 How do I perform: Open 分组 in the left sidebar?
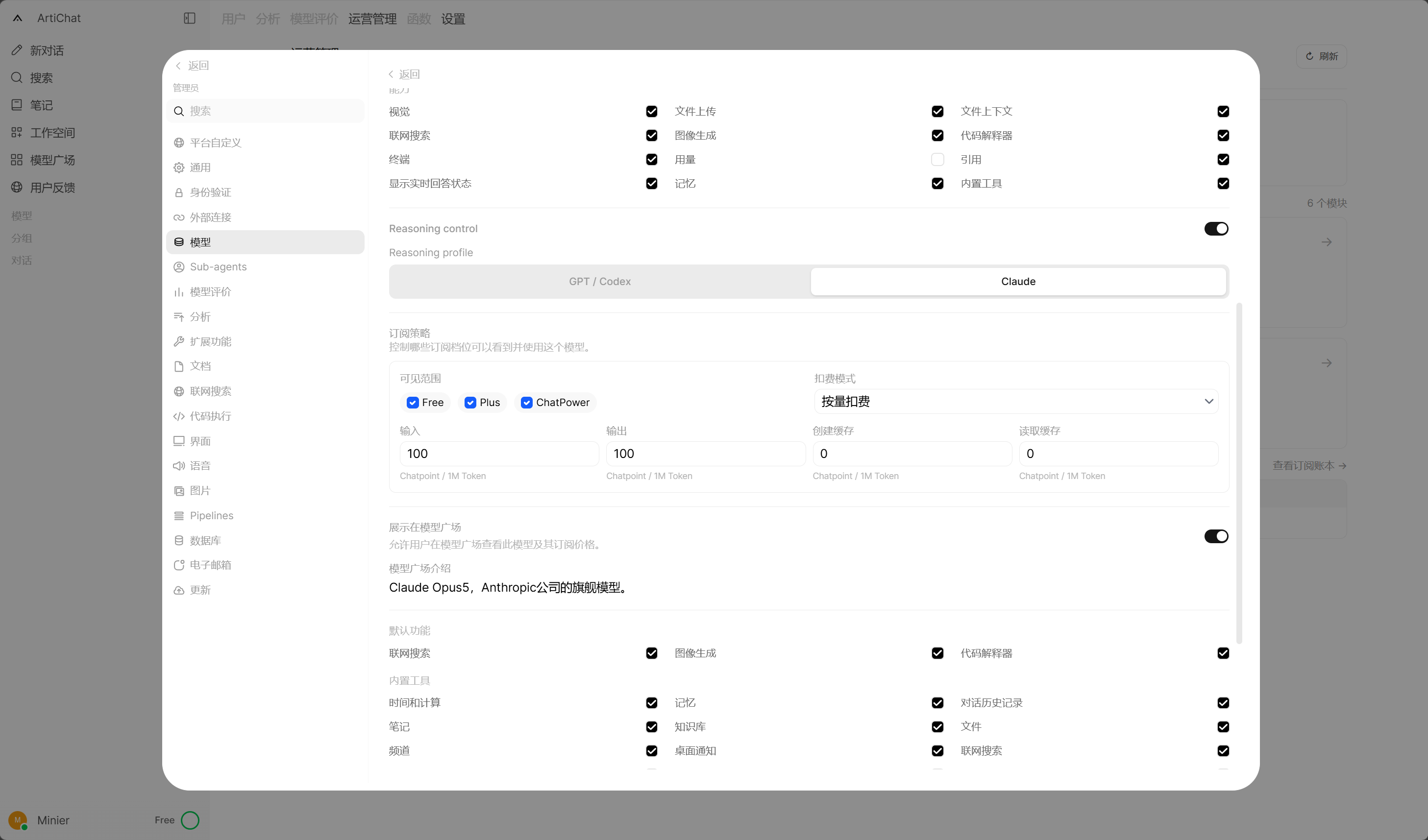pos(22,239)
